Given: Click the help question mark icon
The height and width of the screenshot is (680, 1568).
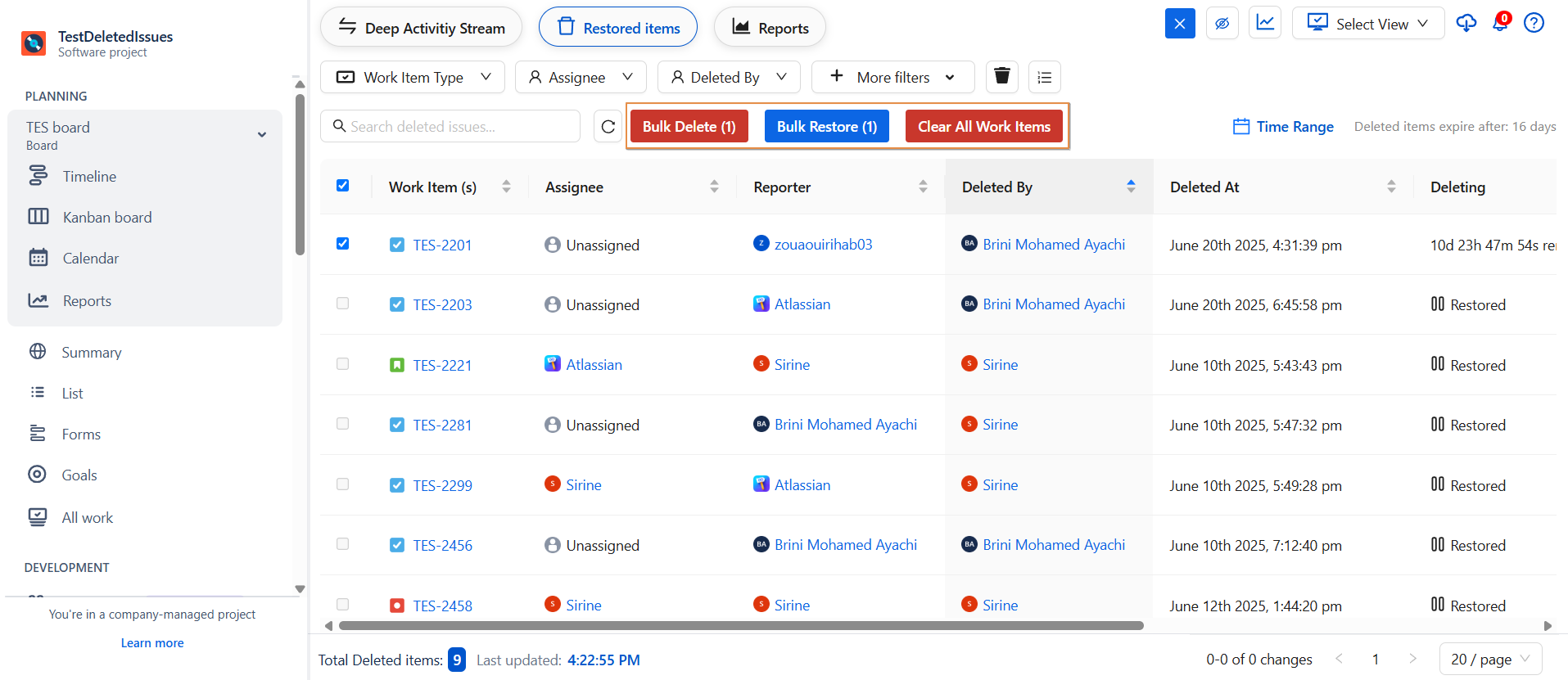Looking at the screenshot, I should (x=1534, y=23).
